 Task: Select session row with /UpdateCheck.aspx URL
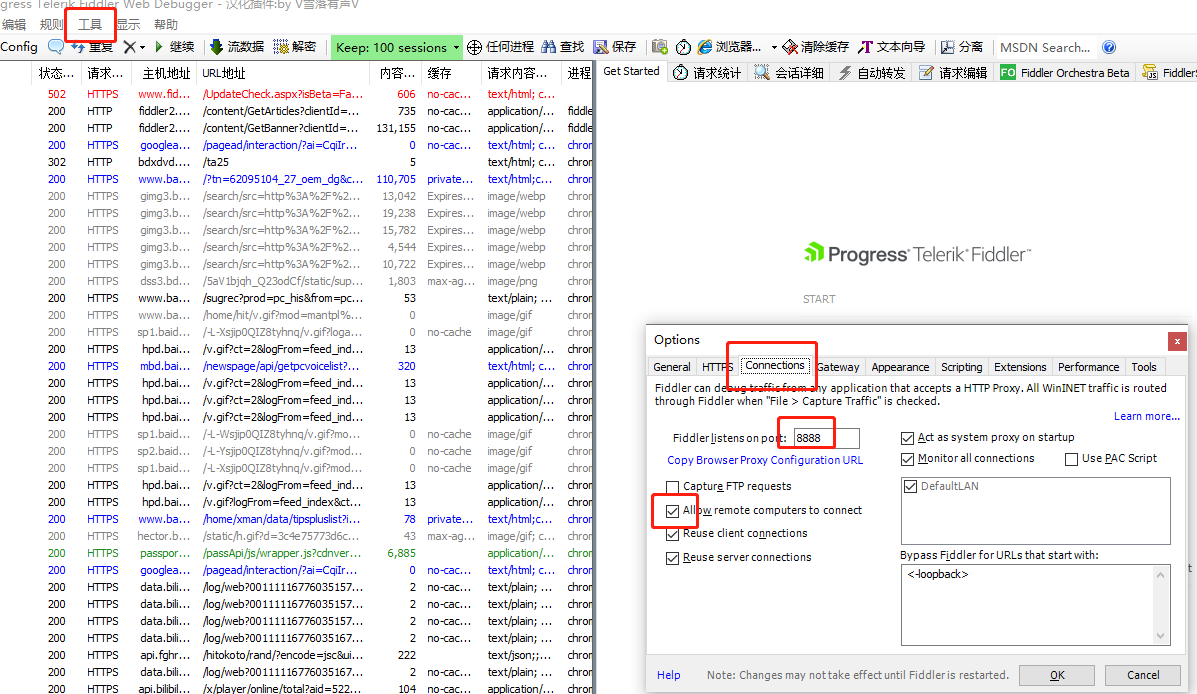tap(296, 94)
